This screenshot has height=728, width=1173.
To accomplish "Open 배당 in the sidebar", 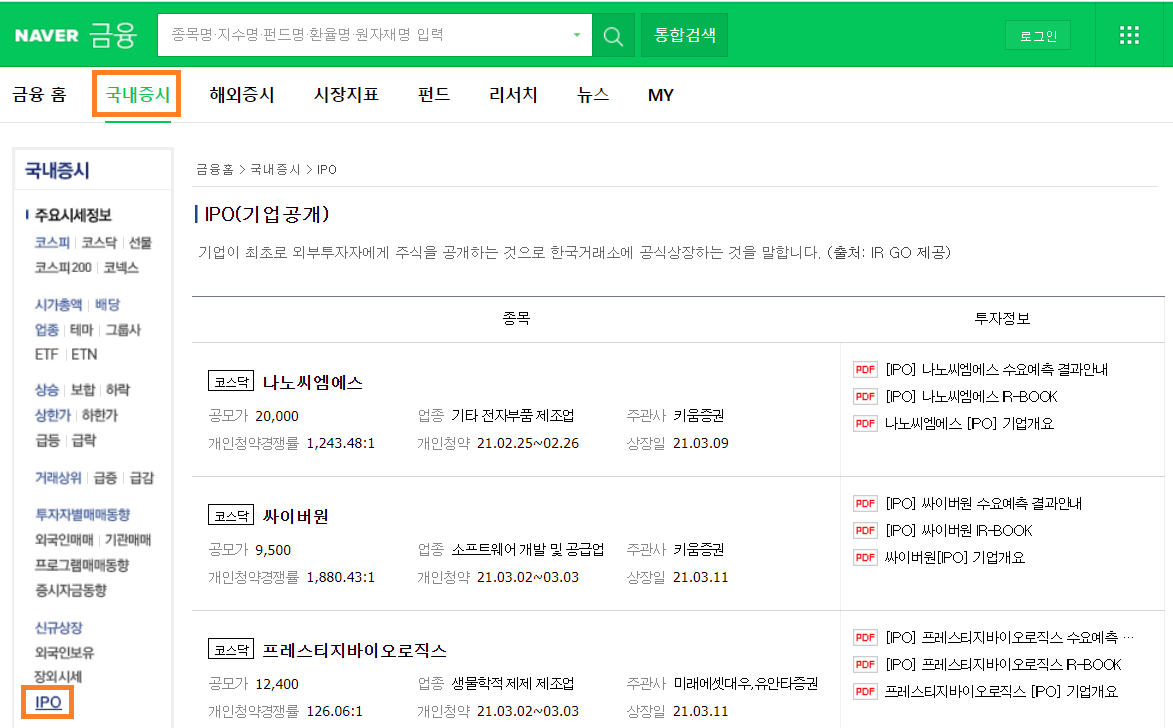I will coord(107,305).
